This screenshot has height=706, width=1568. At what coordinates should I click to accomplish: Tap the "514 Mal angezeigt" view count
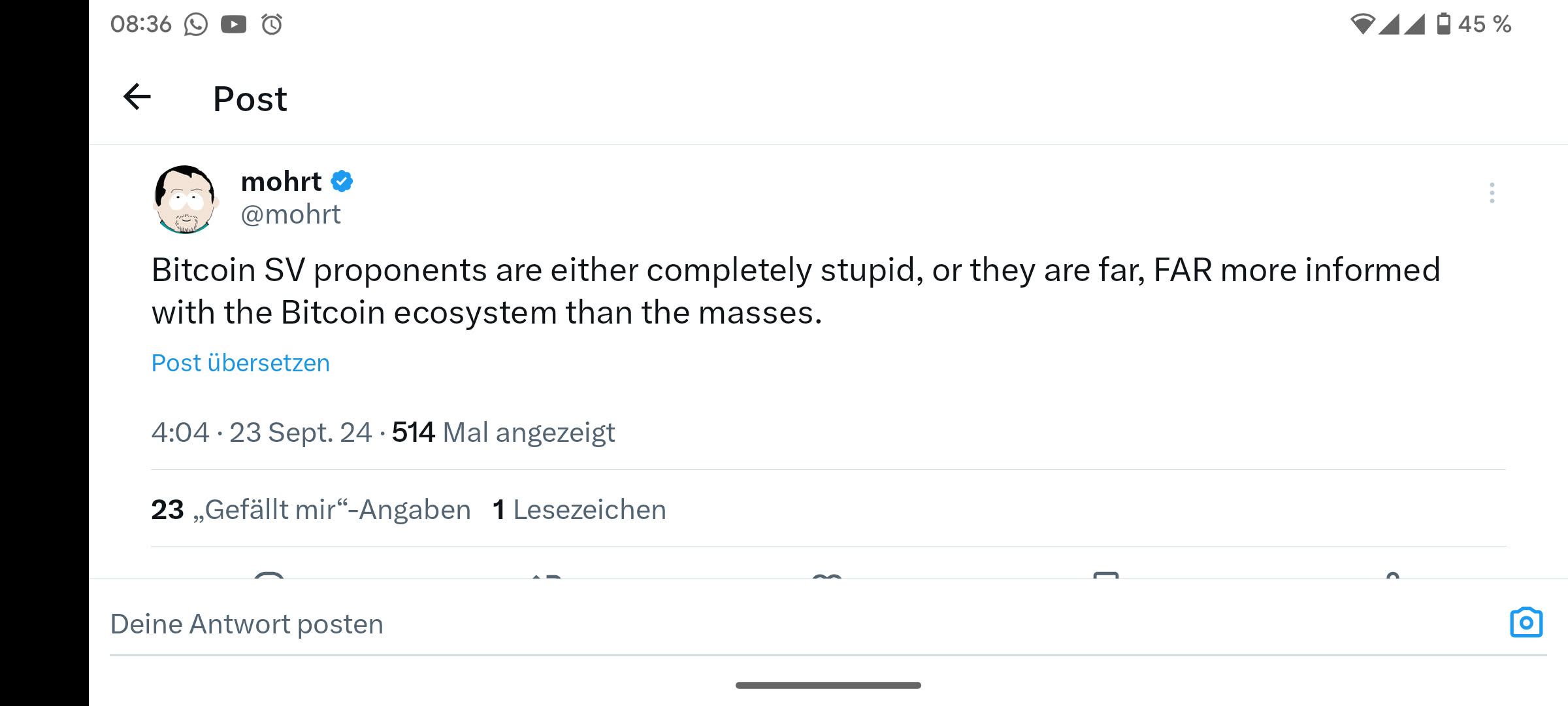click(x=503, y=432)
